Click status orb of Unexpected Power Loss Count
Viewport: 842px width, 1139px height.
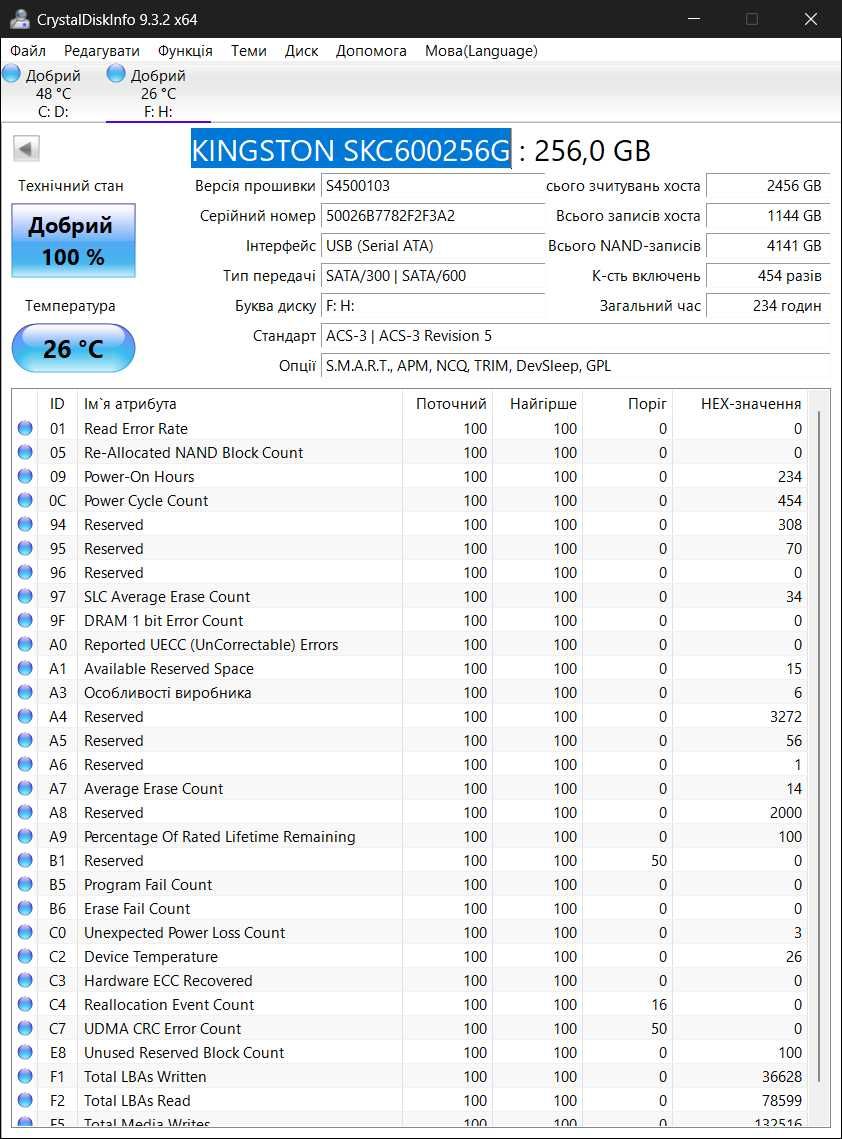click(25, 931)
